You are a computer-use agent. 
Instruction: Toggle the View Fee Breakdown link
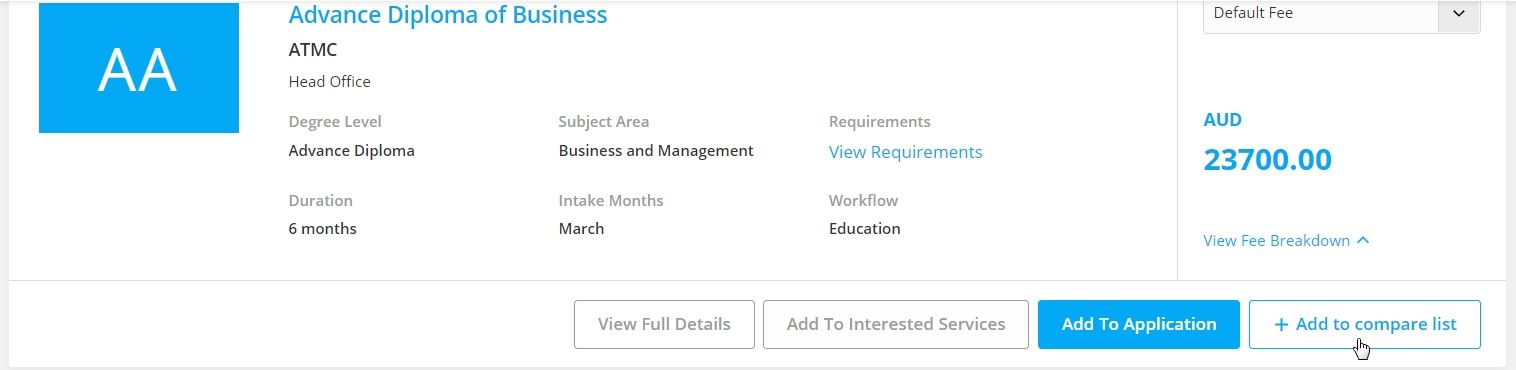point(1277,241)
